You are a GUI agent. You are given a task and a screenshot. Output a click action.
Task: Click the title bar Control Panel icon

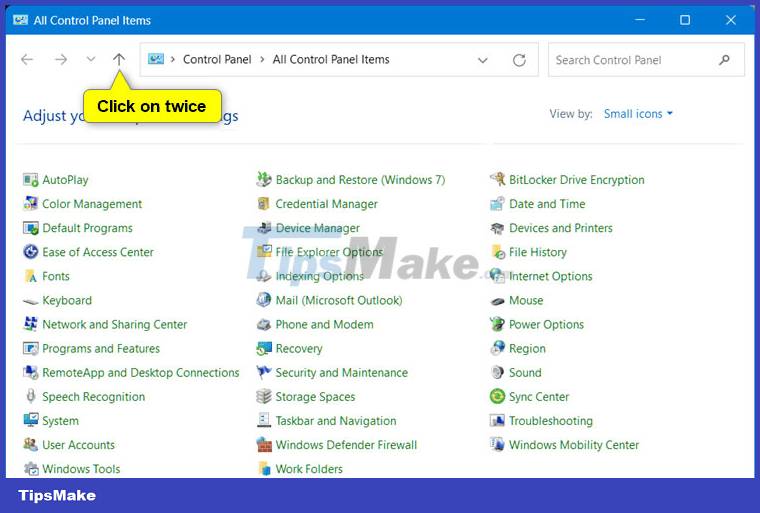tap(20, 20)
